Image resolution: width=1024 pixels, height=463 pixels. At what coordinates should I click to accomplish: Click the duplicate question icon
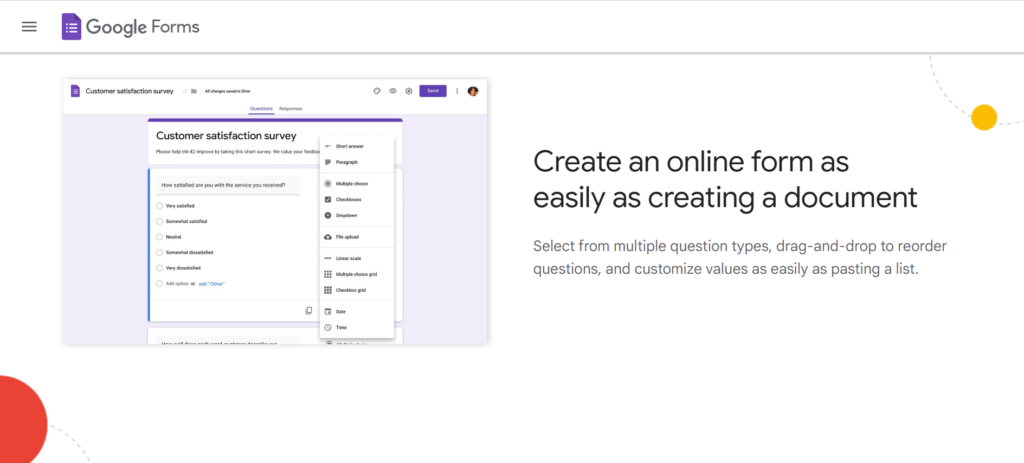[309, 311]
